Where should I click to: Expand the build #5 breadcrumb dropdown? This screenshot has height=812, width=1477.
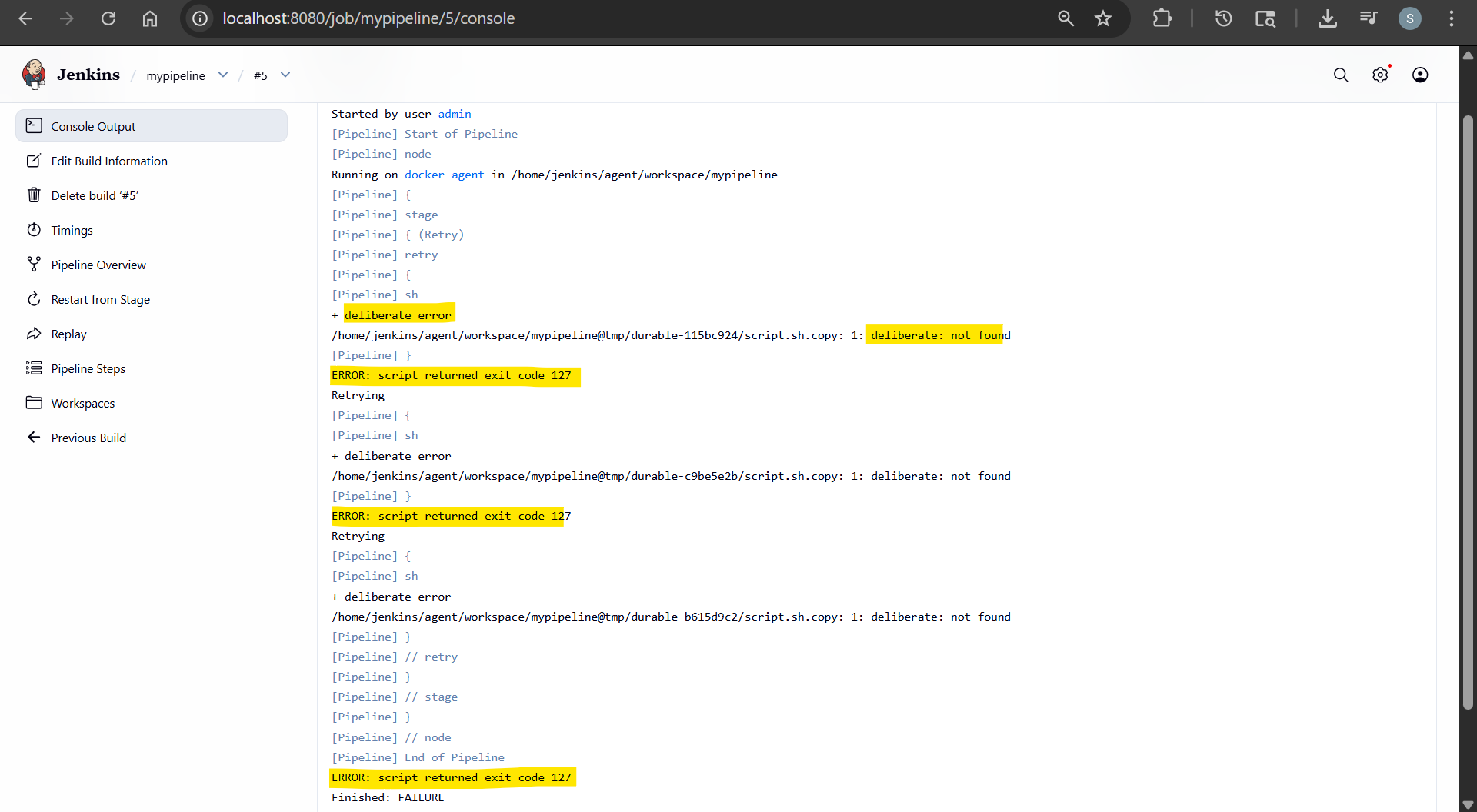coord(285,75)
